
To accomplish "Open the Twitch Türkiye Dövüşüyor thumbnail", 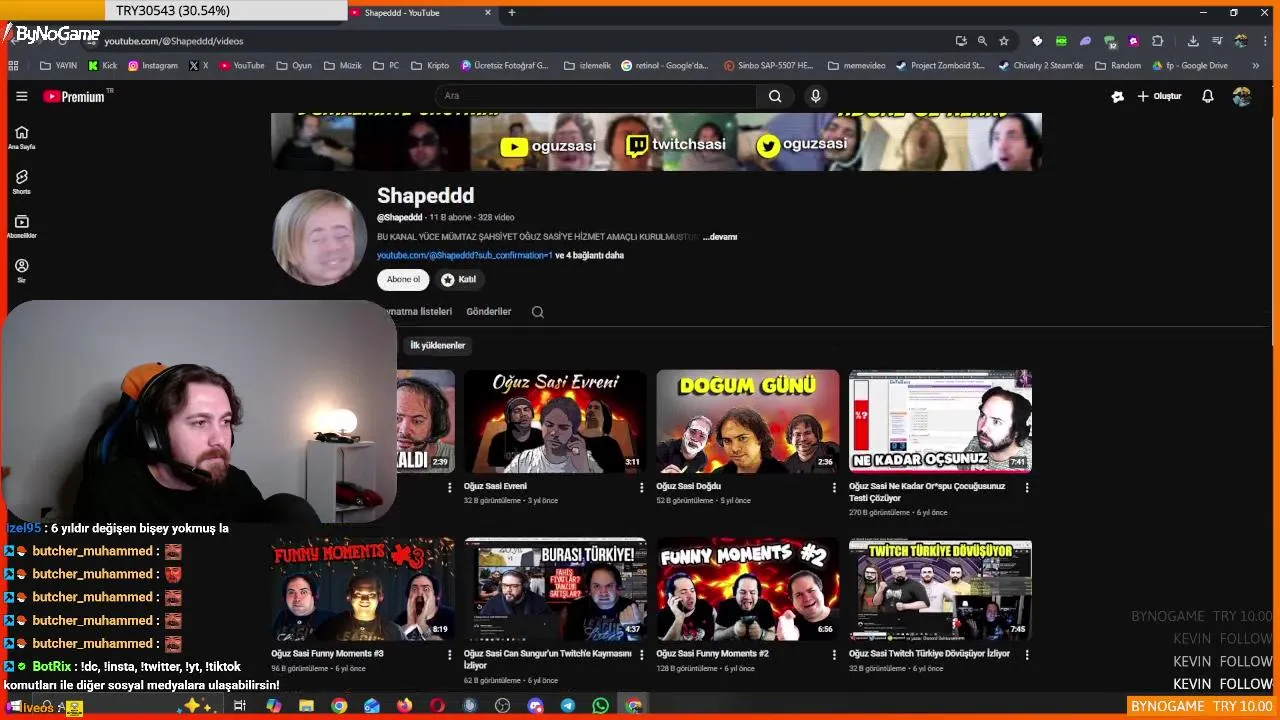I will [940, 590].
